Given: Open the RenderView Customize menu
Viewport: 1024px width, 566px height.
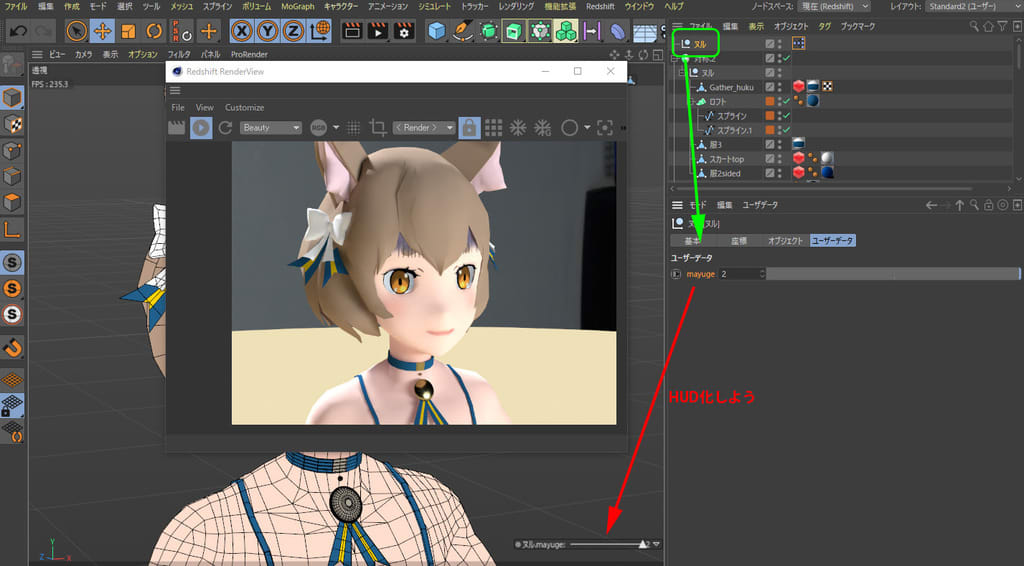Looking at the screenshot, I should coord(244,107).
